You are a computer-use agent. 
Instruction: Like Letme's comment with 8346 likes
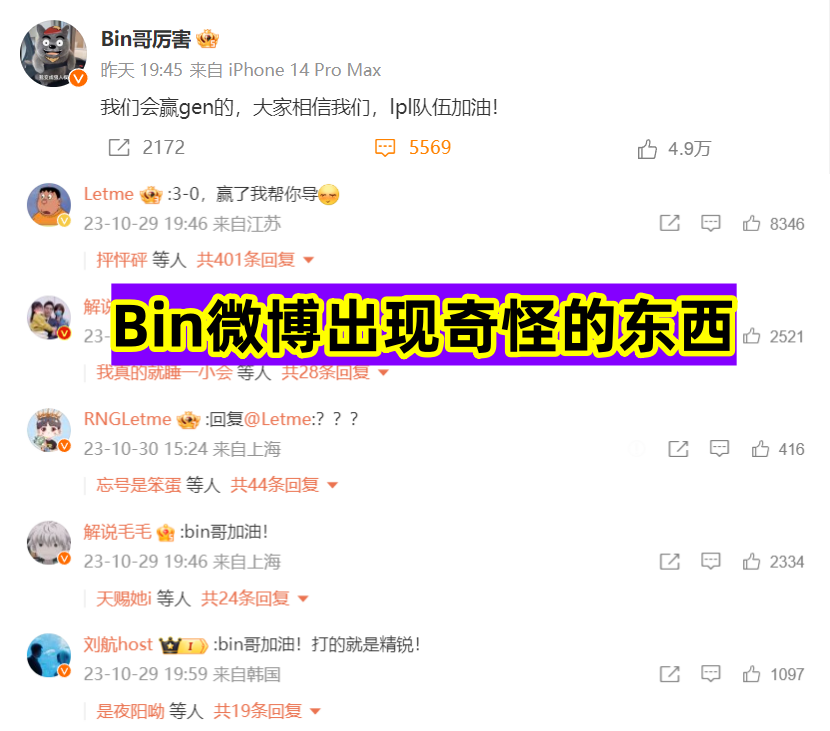click(751, 223)
